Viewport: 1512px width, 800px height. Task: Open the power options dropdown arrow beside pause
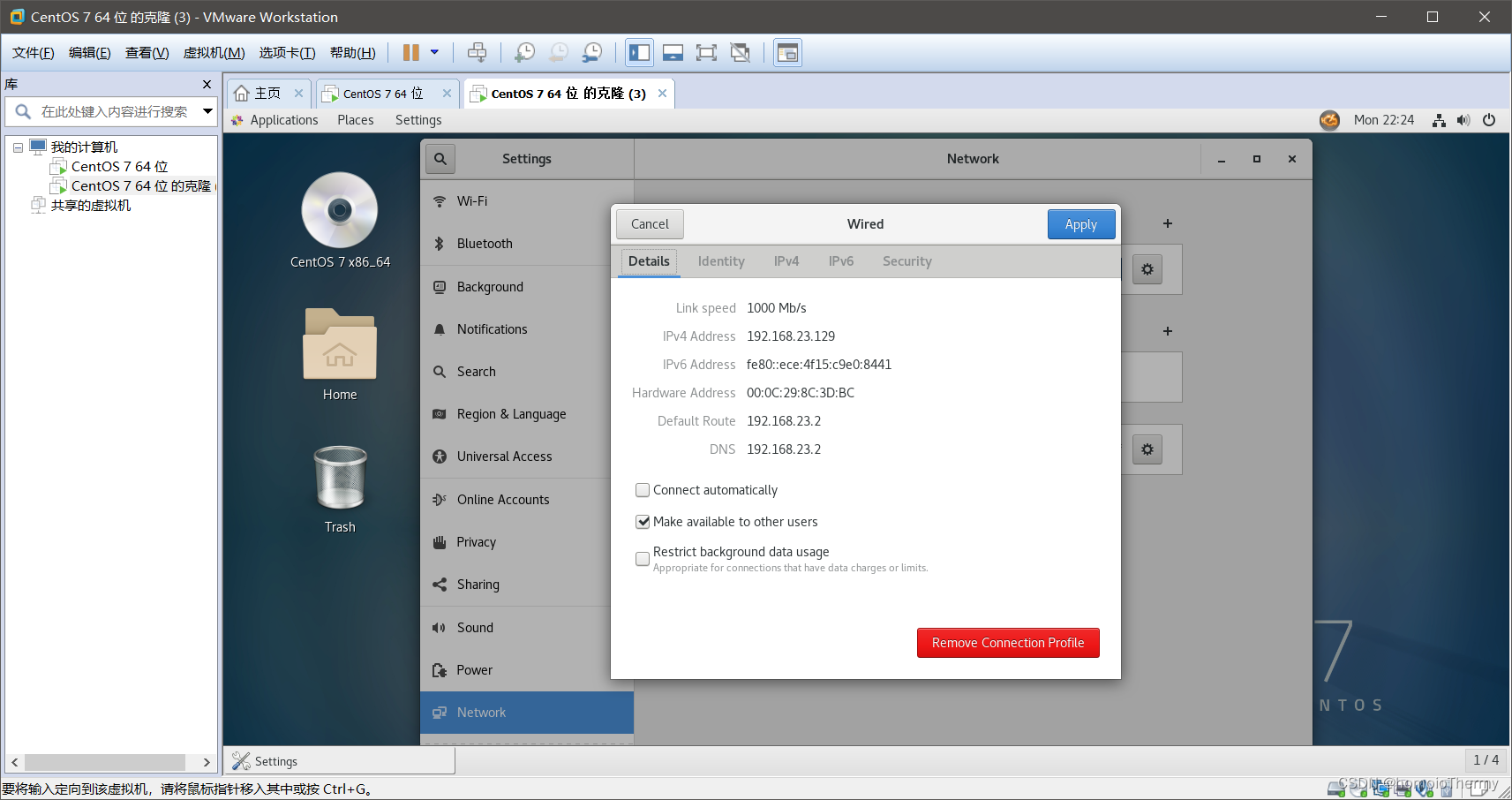pyautogui.click(x=434, y=52)
